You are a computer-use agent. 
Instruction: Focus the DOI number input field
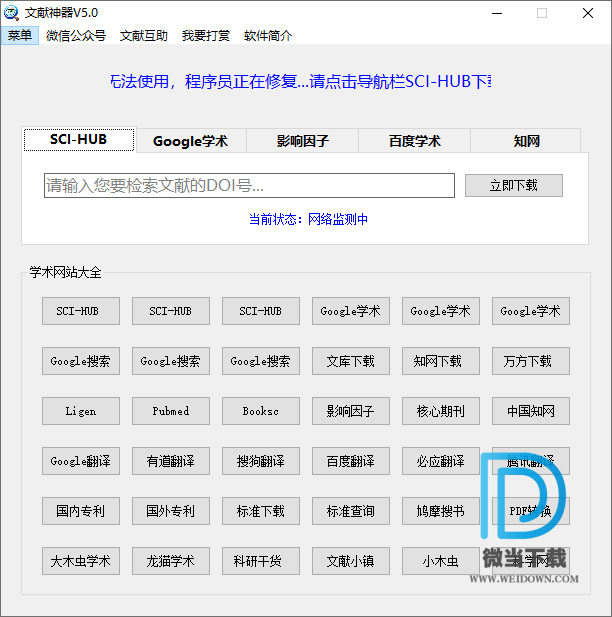coord(249,185)
